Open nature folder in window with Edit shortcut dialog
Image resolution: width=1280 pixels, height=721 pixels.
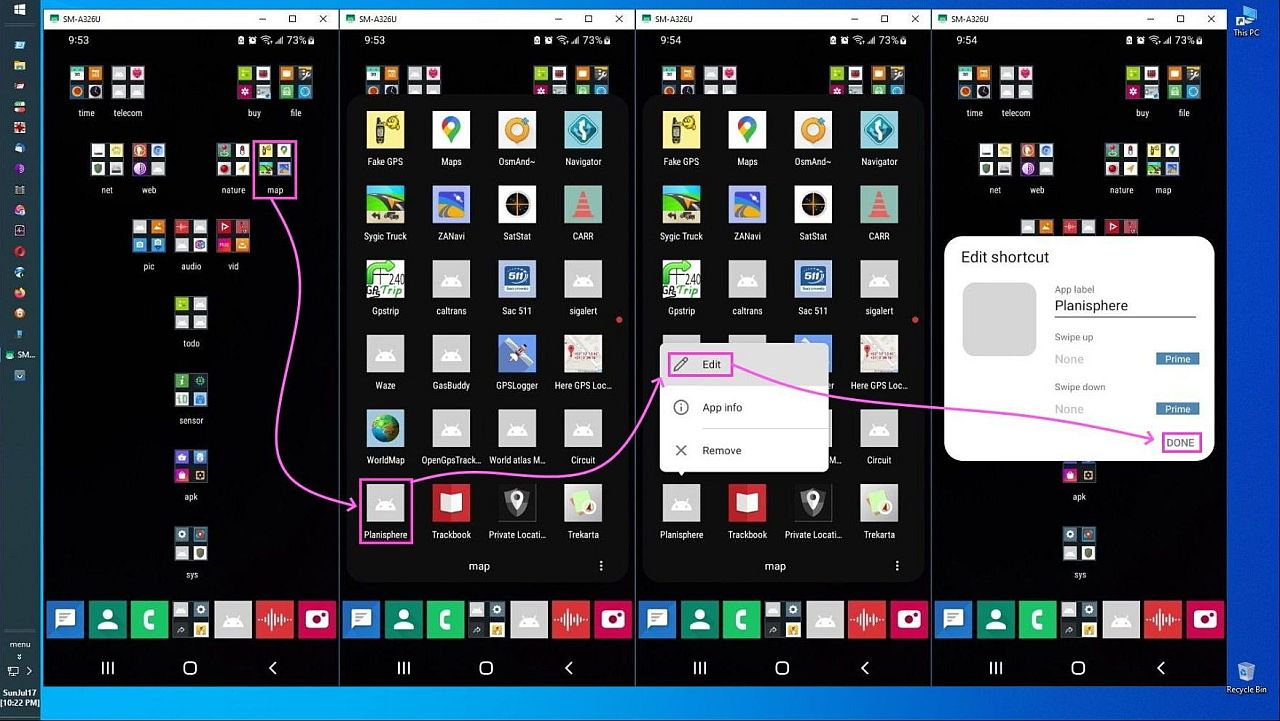point(1121,160)
